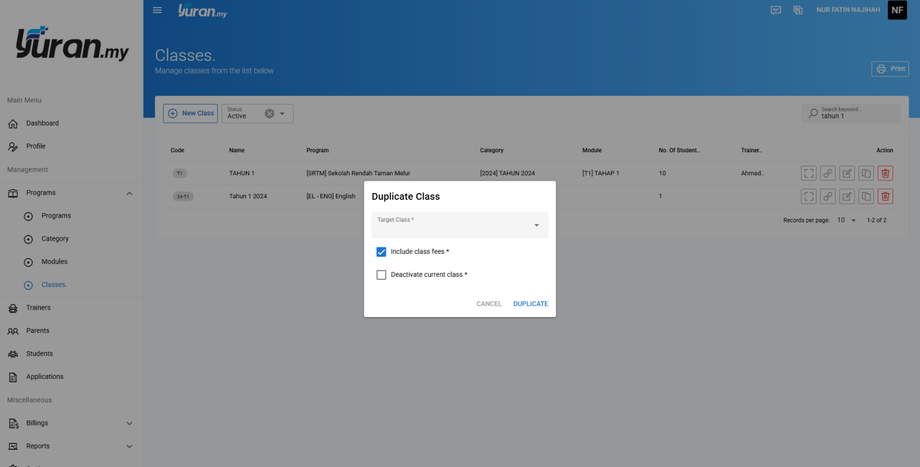This screenshot has width=920, height=467.
Task: Go to Students in sidebar
Action: [39, 354]
